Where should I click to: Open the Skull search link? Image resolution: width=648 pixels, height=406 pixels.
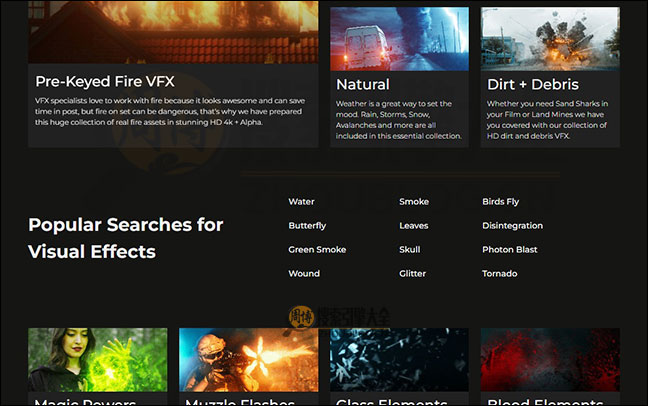click(x=409, y=250)
